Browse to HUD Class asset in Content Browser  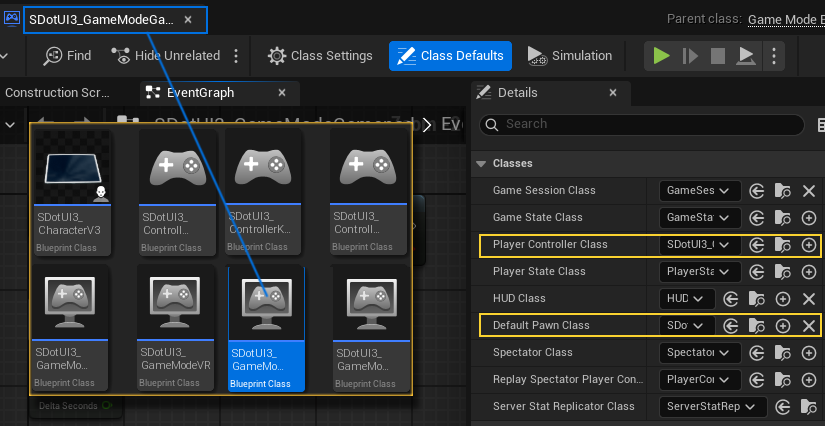[756, 298]
